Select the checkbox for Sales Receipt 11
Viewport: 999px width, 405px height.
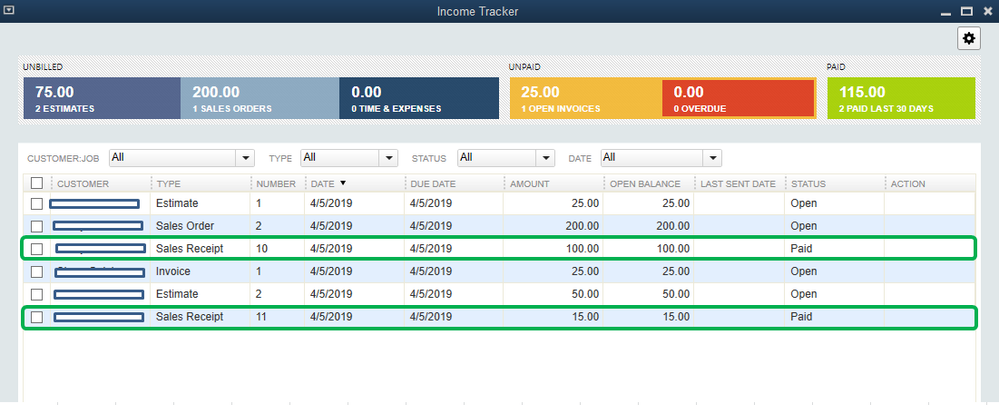click(37, 317)
